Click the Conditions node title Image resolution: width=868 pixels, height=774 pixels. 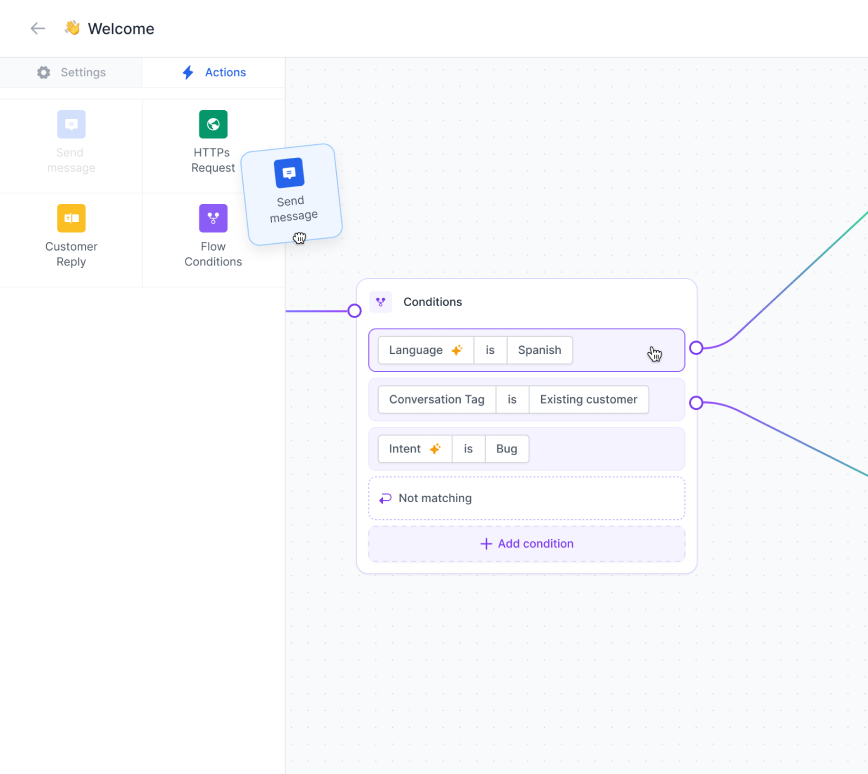(x=432, y=302)
